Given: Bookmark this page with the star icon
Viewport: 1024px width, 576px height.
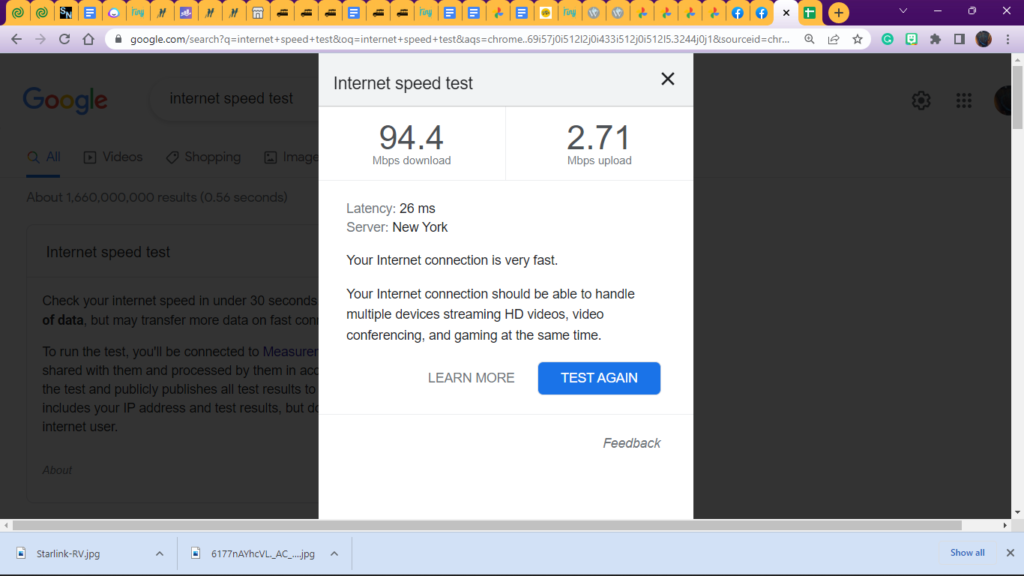Looking at the screenshot, I should tap(857, 39).
